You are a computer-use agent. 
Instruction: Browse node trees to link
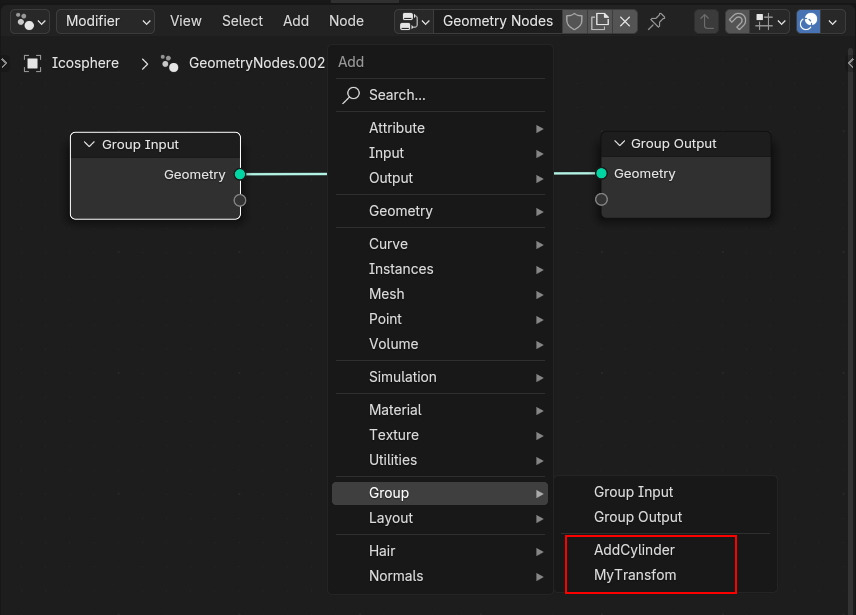[x=414, y=22]
